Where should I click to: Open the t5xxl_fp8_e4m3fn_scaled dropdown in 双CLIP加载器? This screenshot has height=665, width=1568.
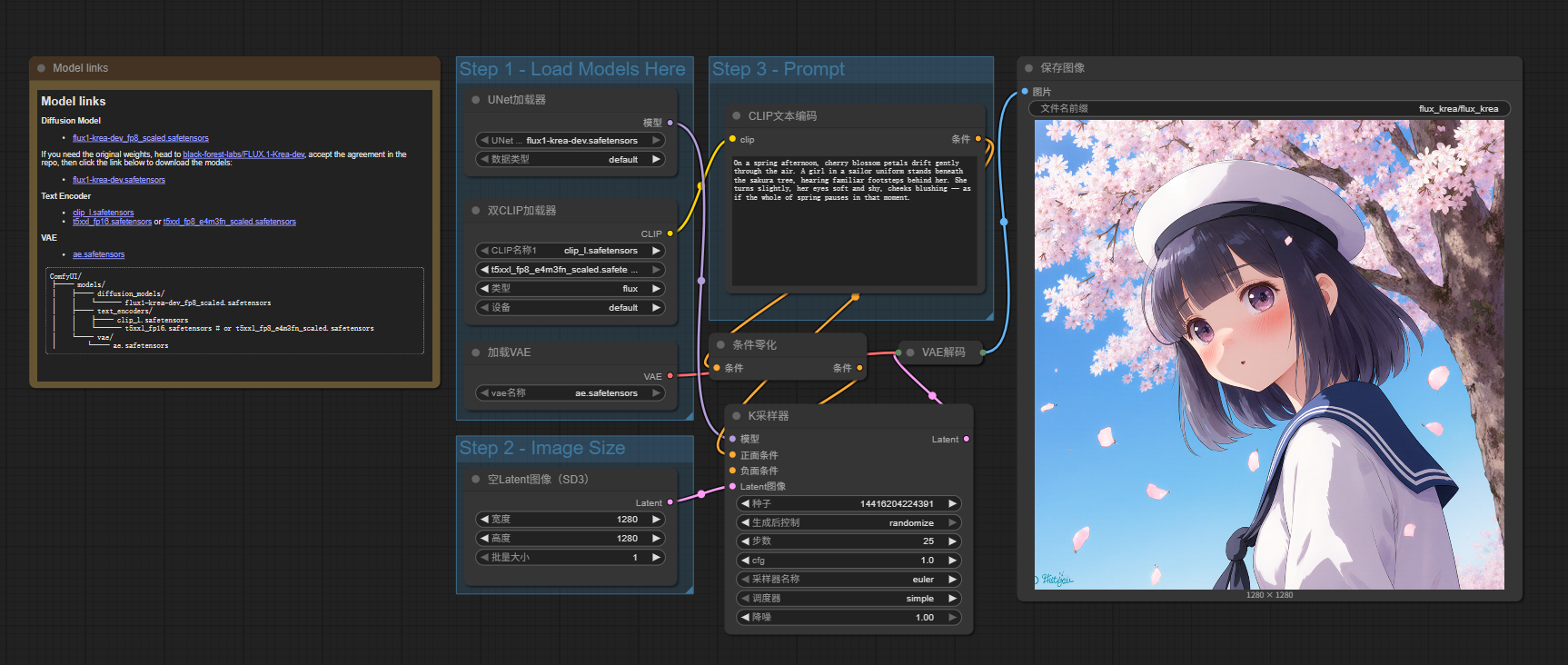pos(571,270)
